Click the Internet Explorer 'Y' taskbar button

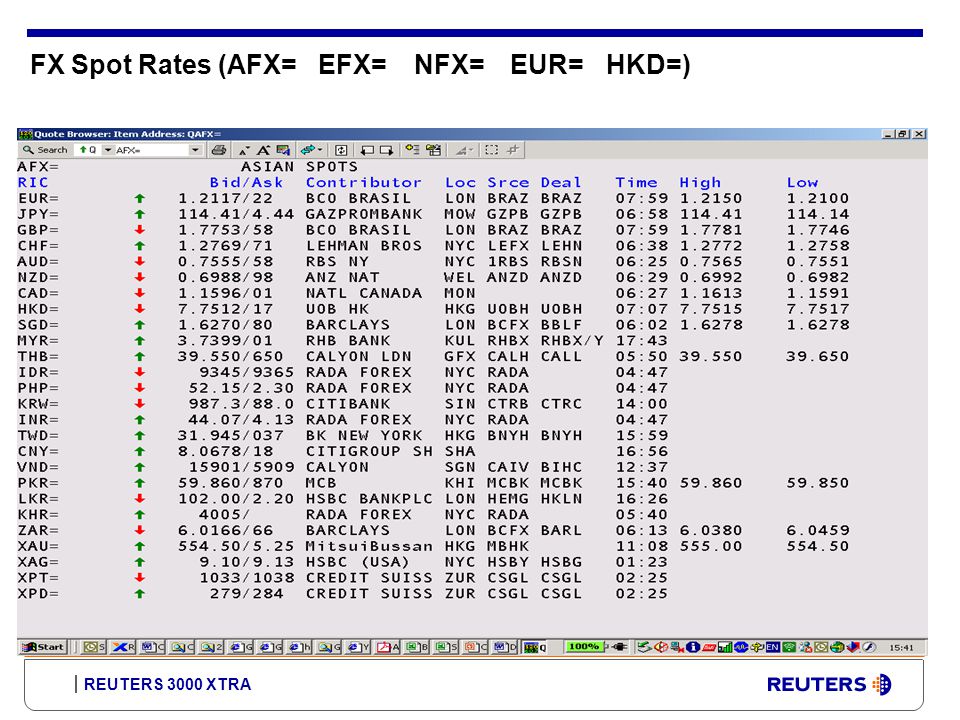point(359,647)
